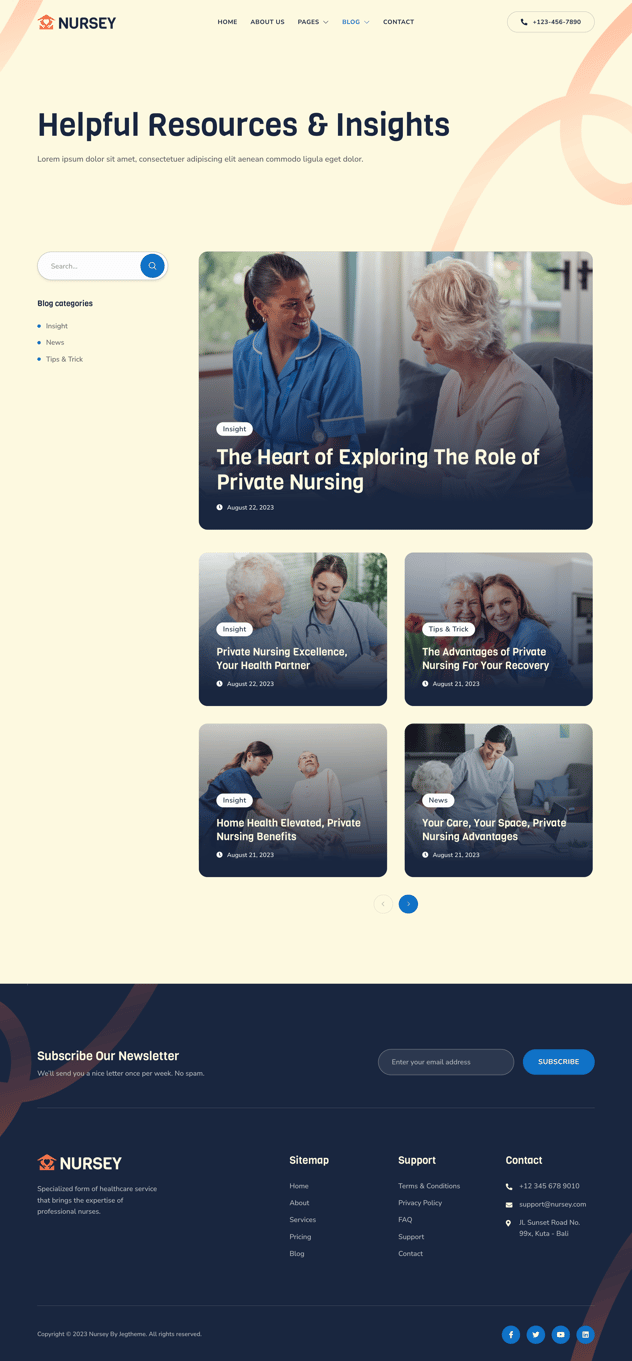
Task: Open the Twitter social icon in footer
Action: click(536, 1334)
